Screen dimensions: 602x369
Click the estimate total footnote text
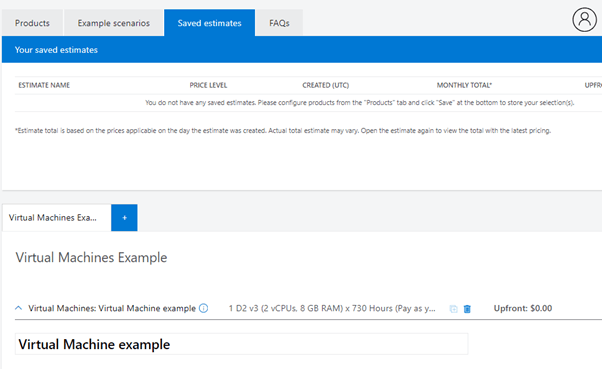pyautogui.click(x=283, y=131)
